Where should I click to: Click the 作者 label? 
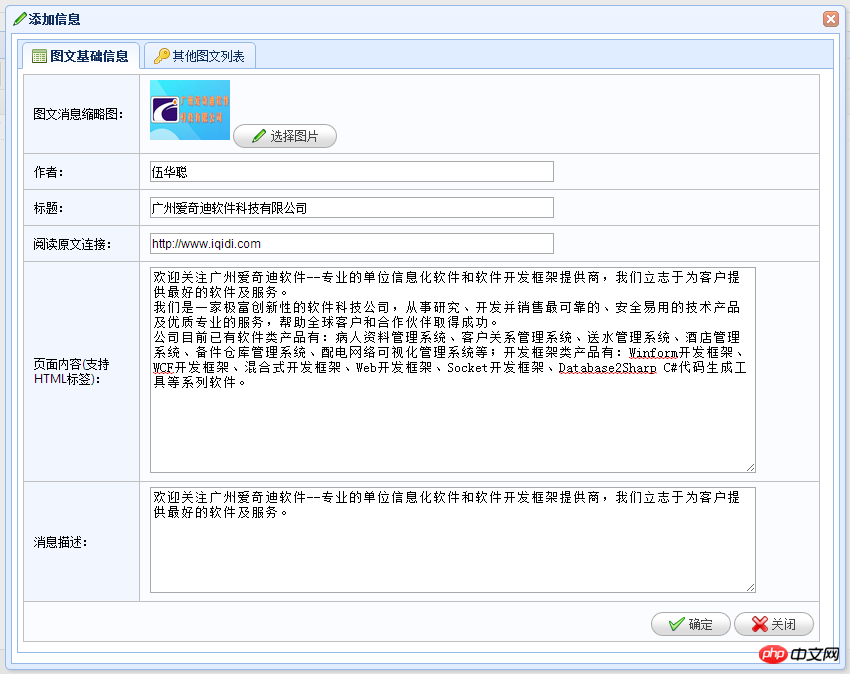[49, 172]
